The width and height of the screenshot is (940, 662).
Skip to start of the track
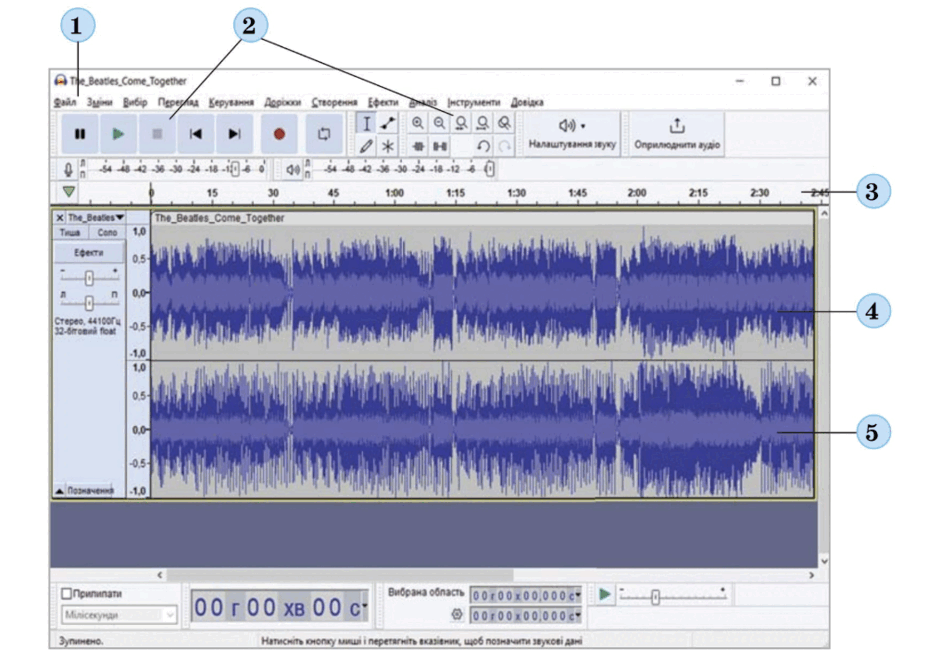tap(195, 134)
